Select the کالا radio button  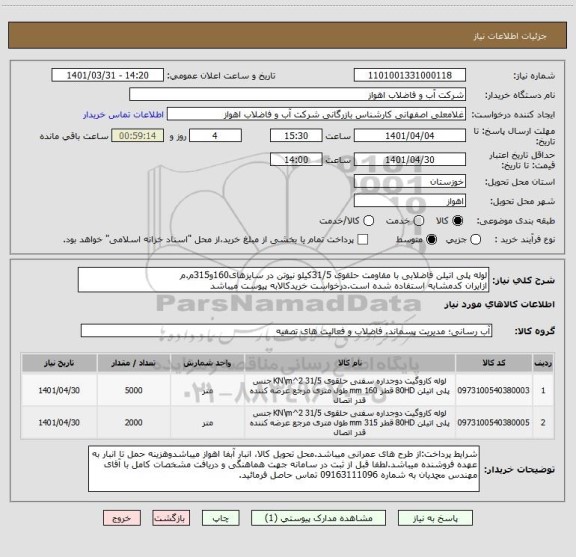click(458, 221)
